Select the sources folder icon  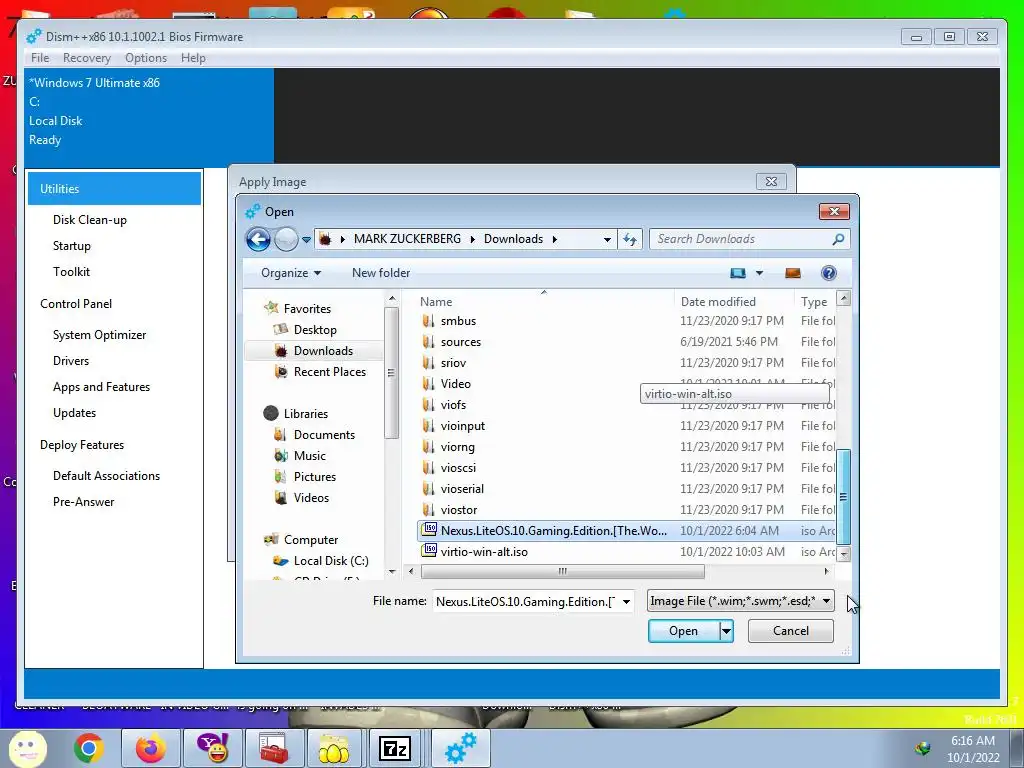[x=428, y=342]
